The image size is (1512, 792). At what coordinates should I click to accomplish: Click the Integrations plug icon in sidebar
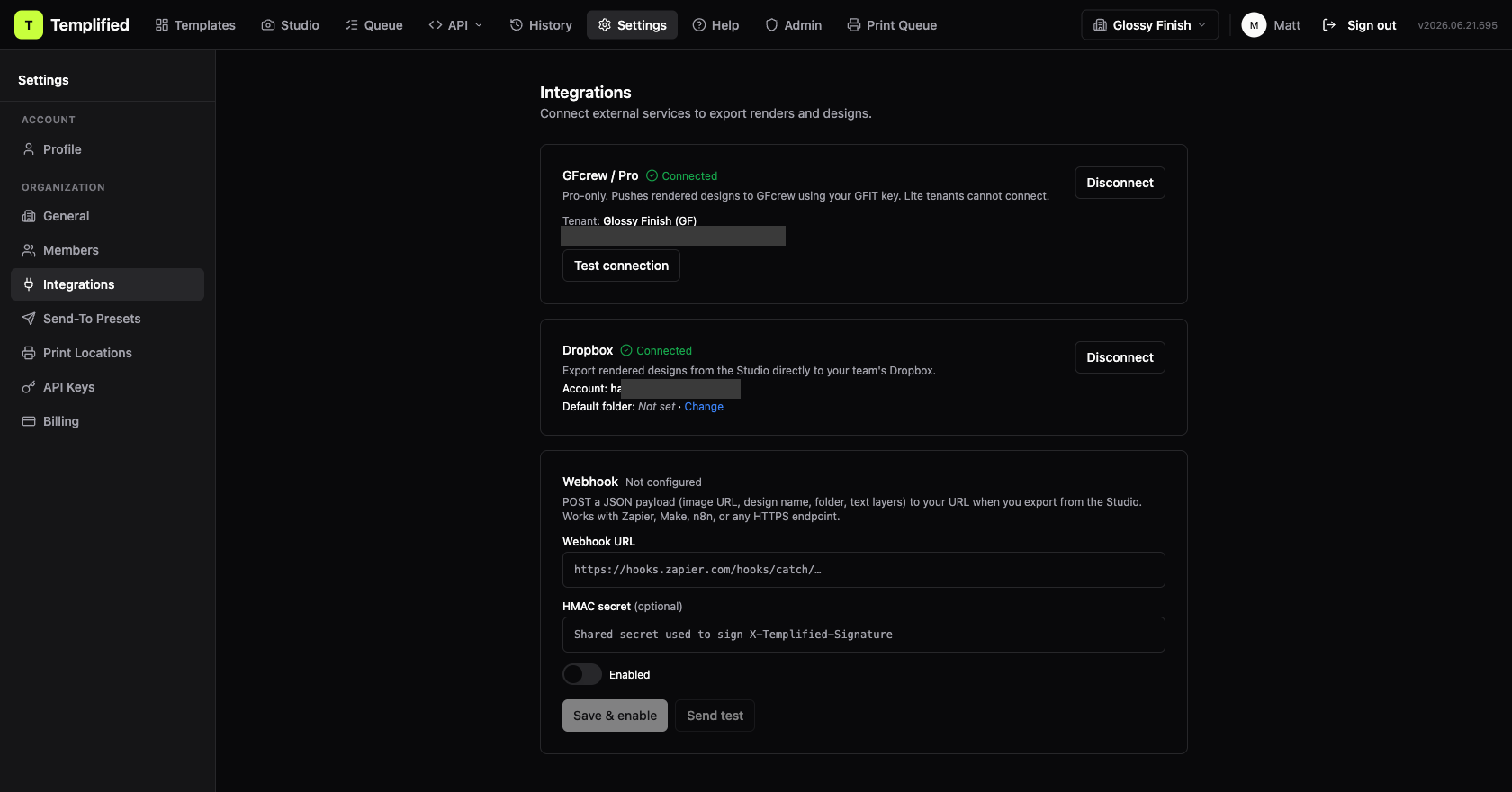click(29, 284)
